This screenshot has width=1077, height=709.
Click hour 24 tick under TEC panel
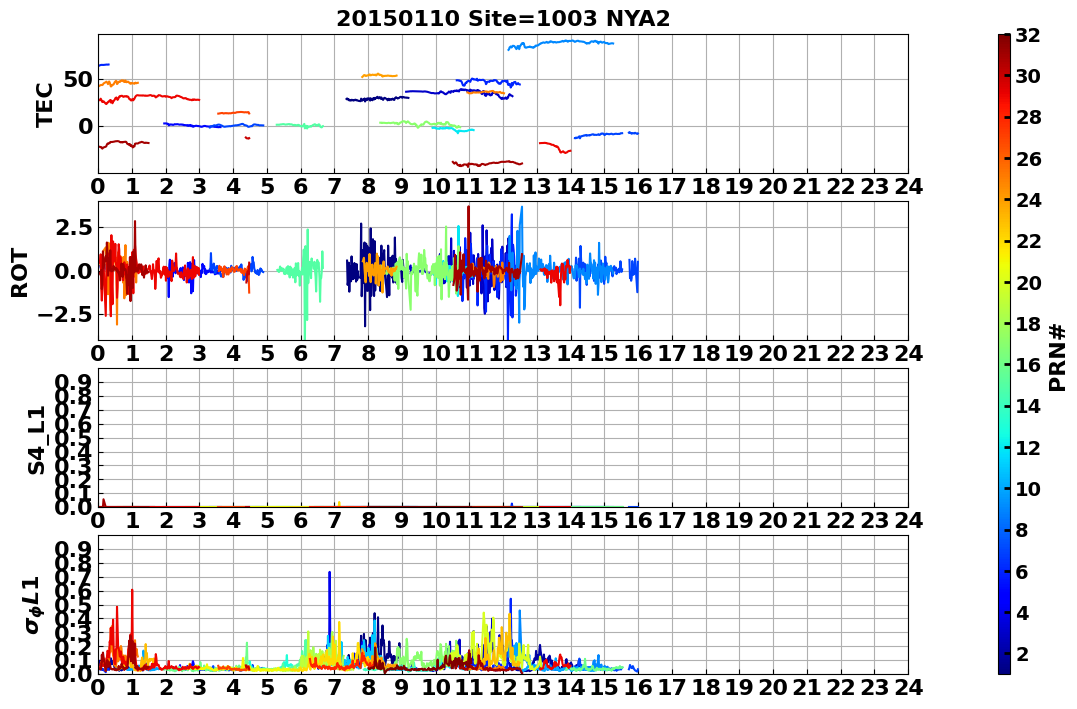click(x=908, y=186)
